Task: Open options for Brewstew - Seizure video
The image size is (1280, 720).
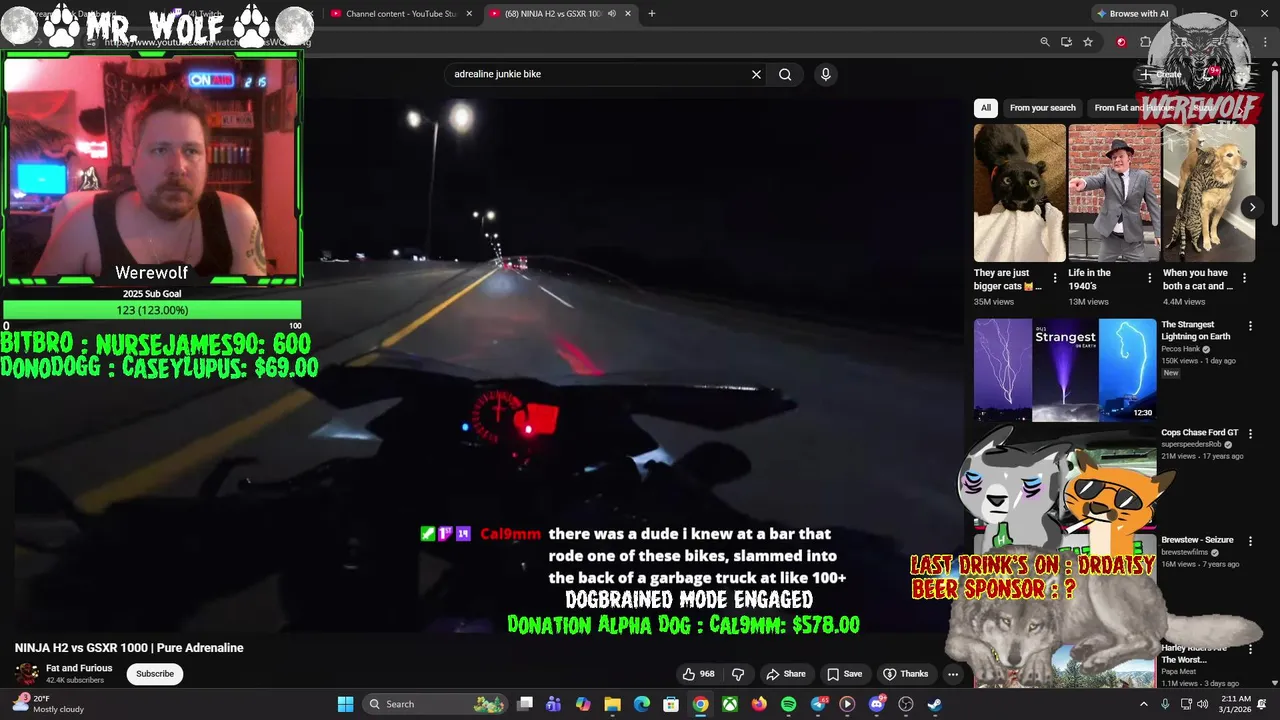Action: (x=1249, y=541)
